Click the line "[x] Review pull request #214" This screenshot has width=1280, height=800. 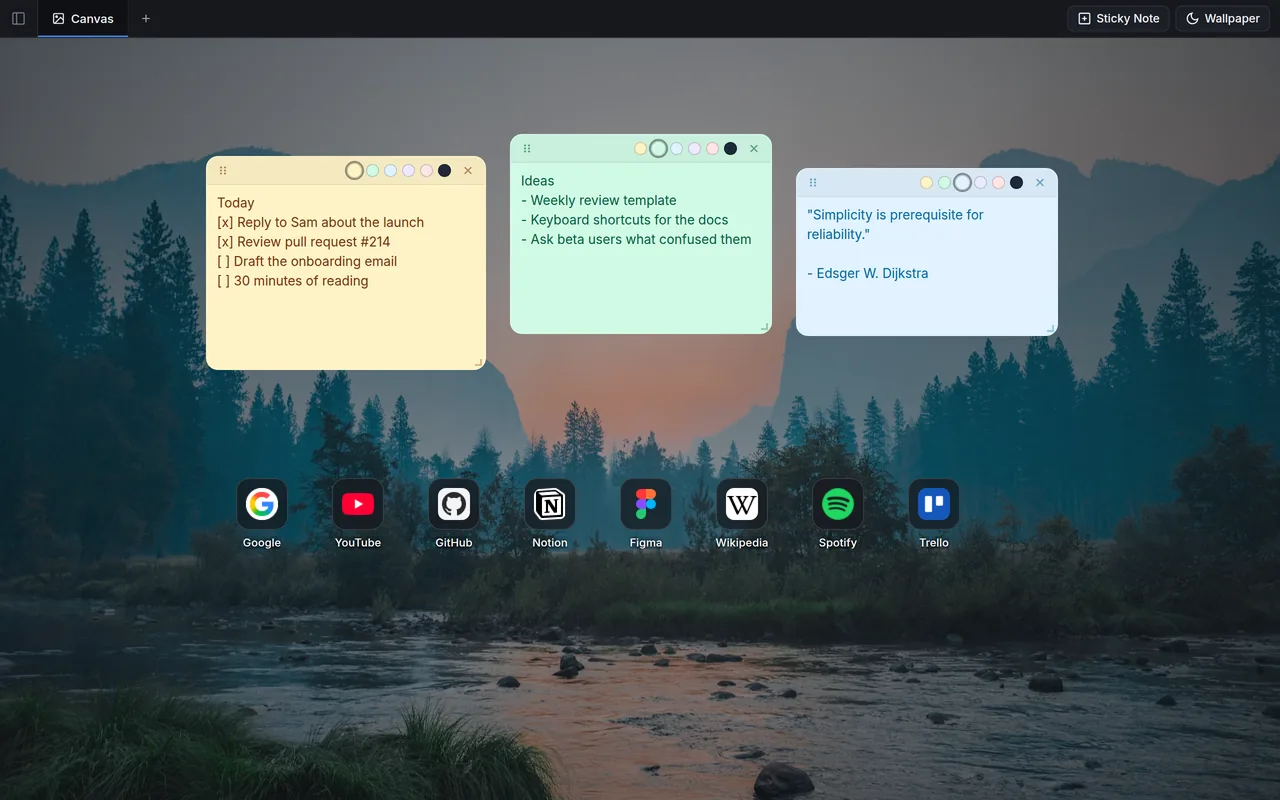(304, 242)
